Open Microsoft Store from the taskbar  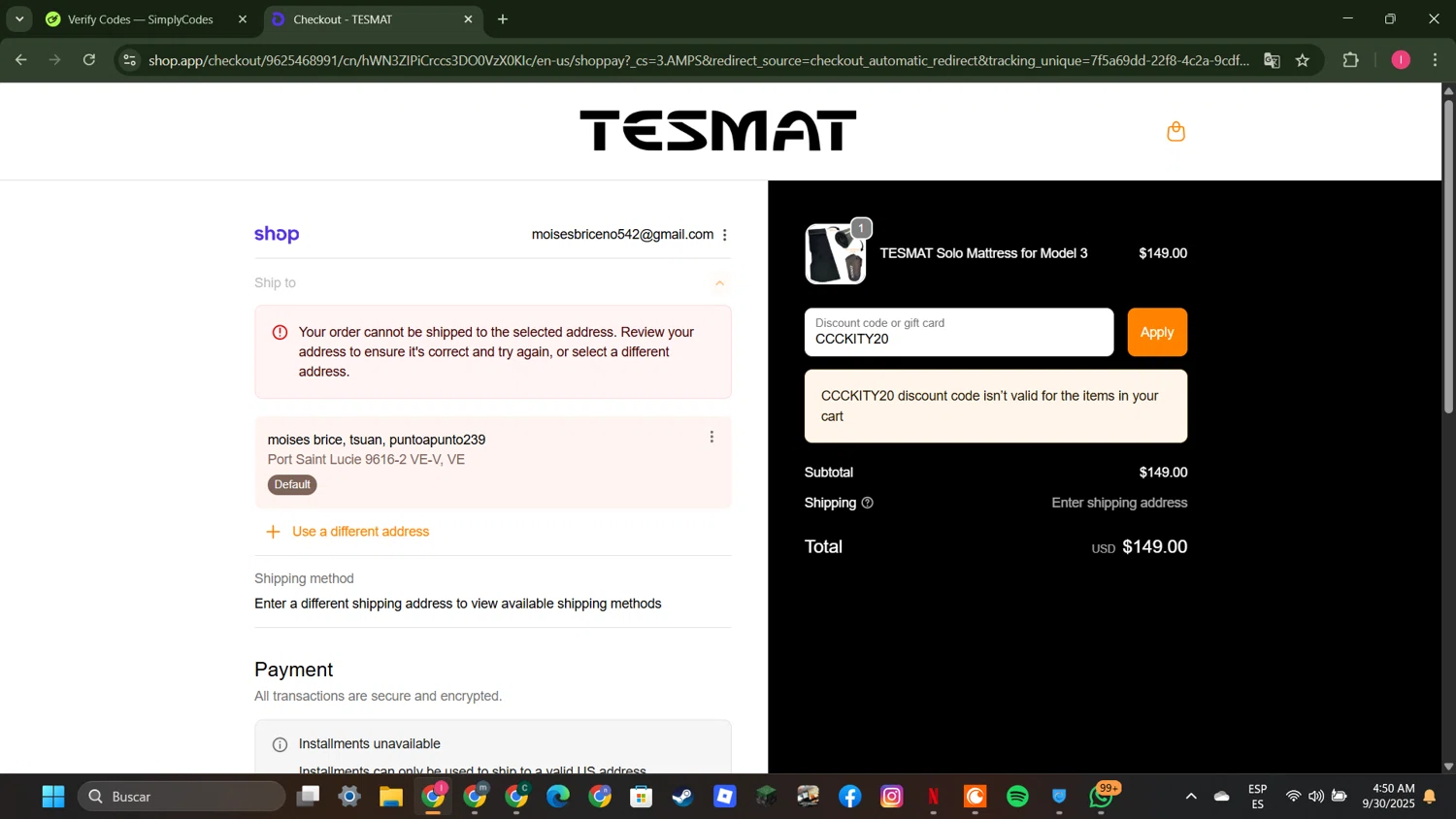coord(641,797)
